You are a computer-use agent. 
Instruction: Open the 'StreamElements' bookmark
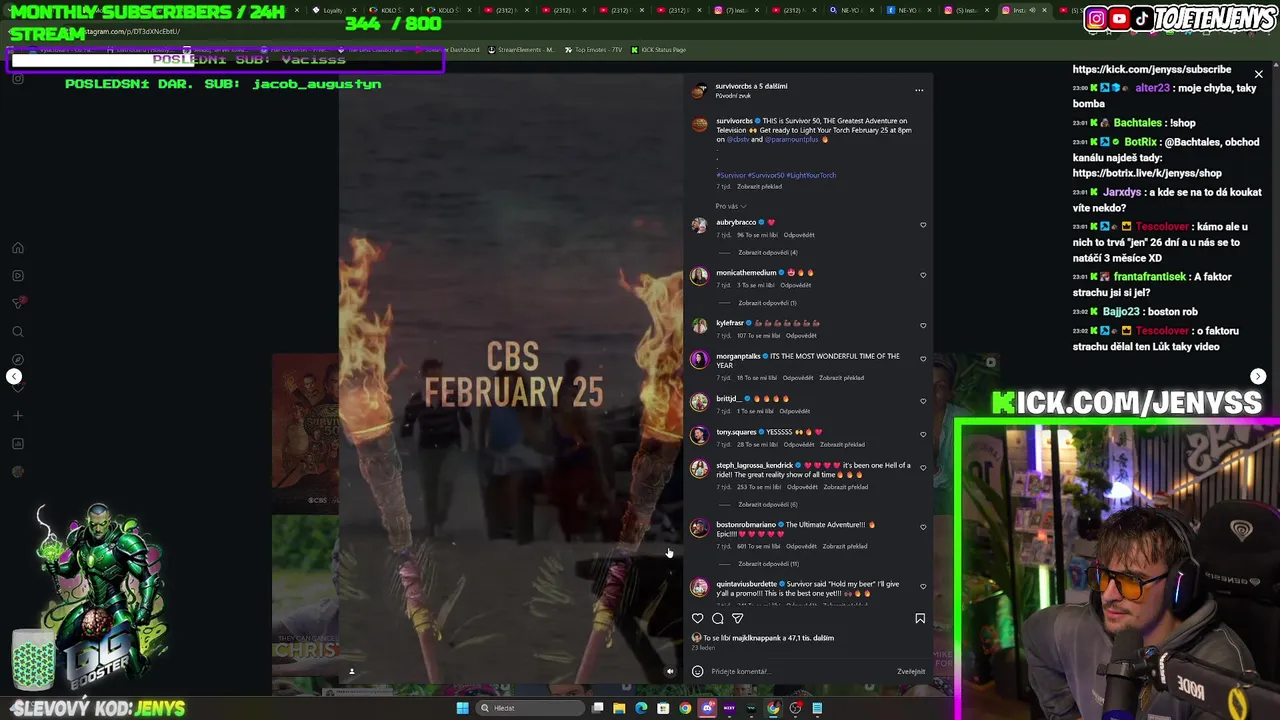point(520,50)
